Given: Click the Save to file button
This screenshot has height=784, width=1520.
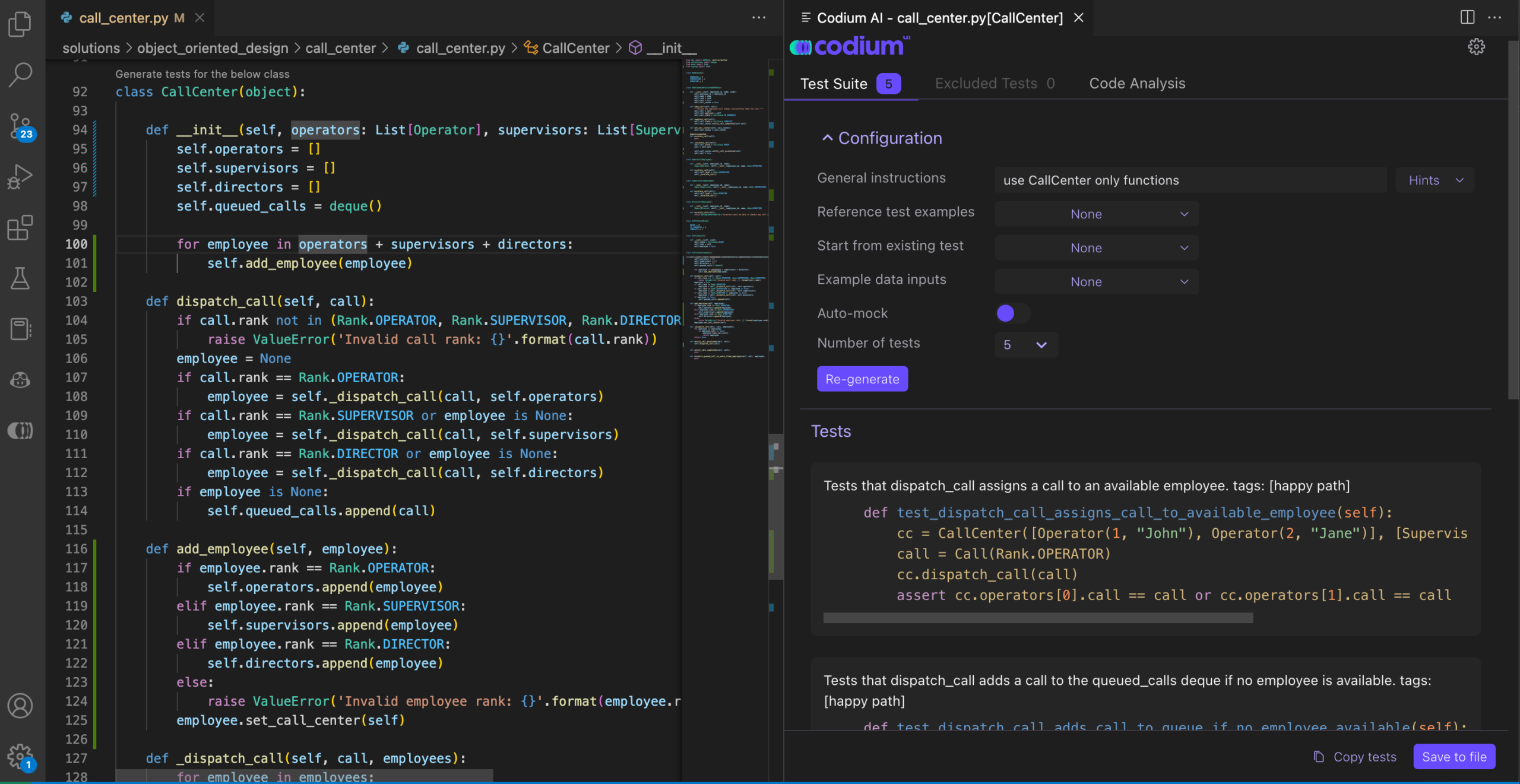Looking at the screenshot, I should click(1454, 756).
